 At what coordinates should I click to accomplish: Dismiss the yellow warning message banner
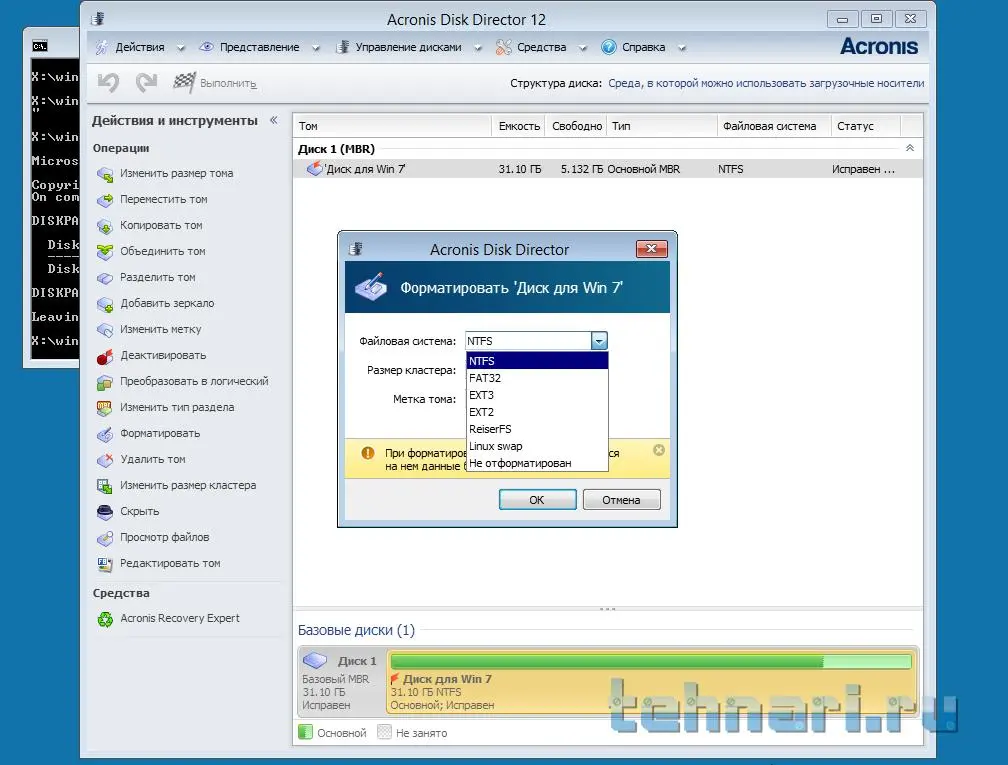[658, 450]
